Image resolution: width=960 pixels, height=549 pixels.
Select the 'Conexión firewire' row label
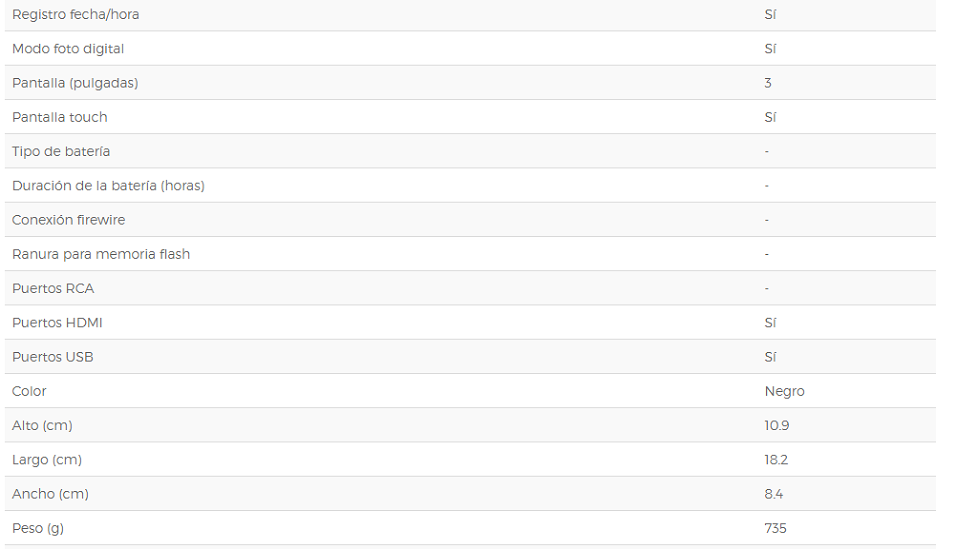(x=68, y=220)
